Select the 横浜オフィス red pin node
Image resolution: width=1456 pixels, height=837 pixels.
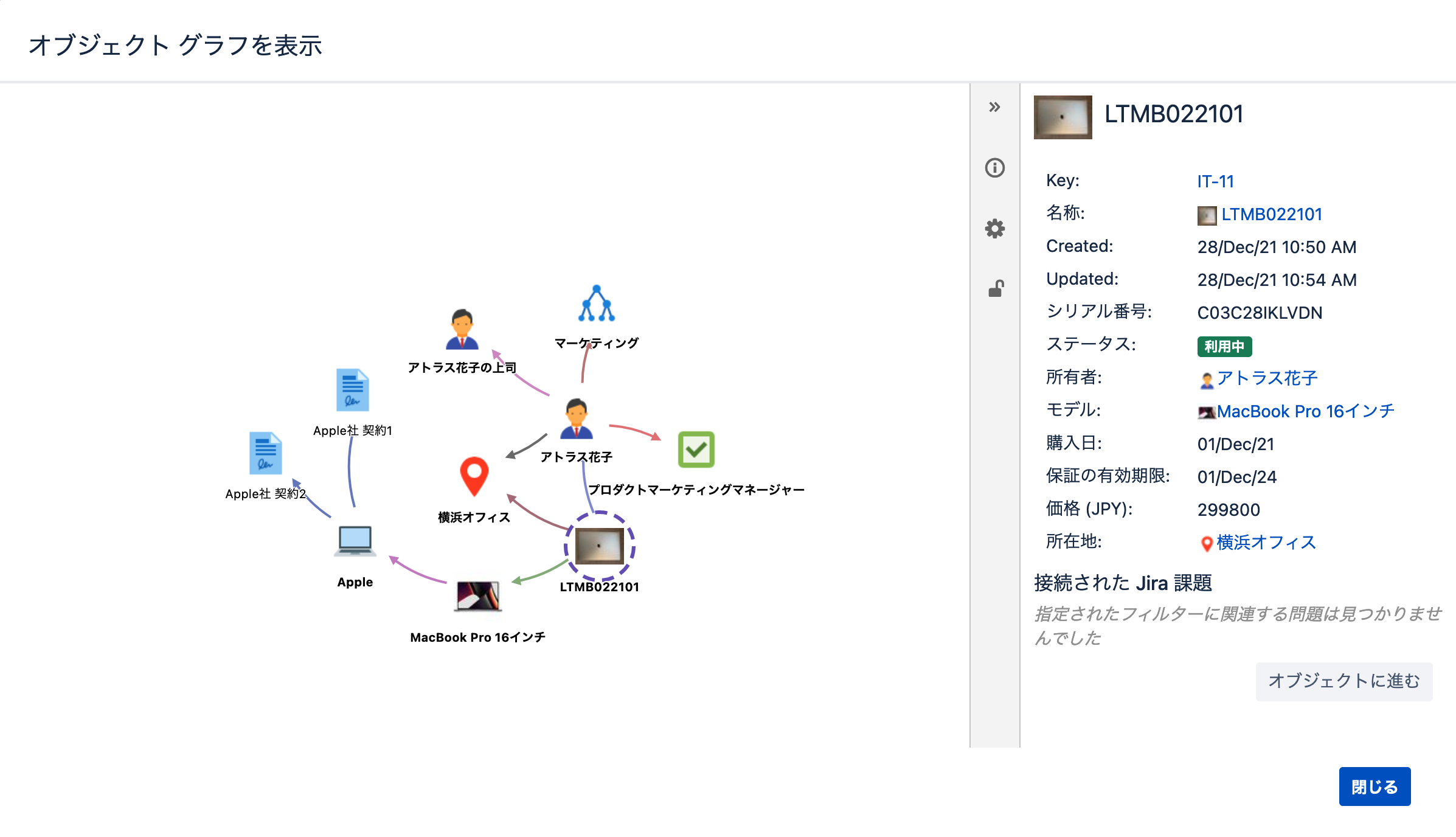(474, 476)
